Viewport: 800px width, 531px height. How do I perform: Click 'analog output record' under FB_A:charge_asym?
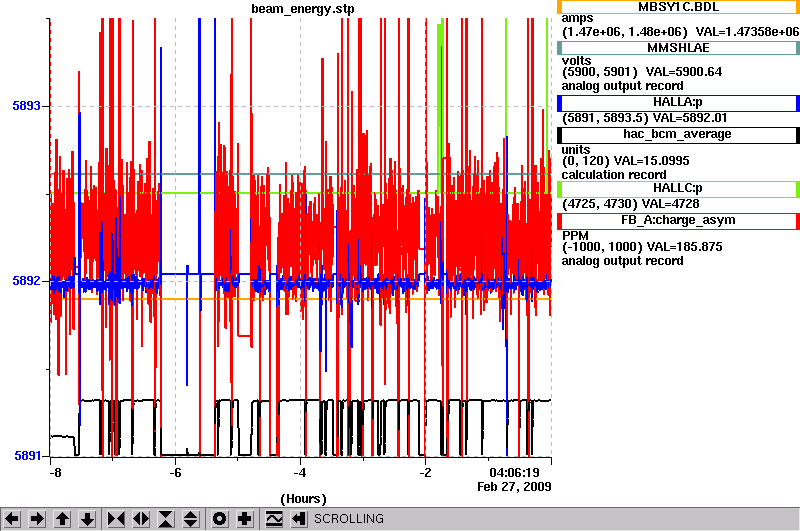pos(622,261)
